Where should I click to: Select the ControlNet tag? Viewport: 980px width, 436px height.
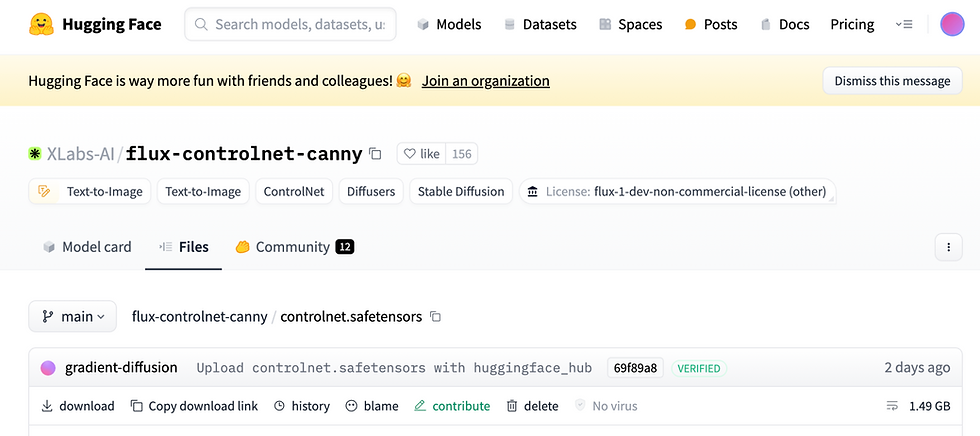294,191
